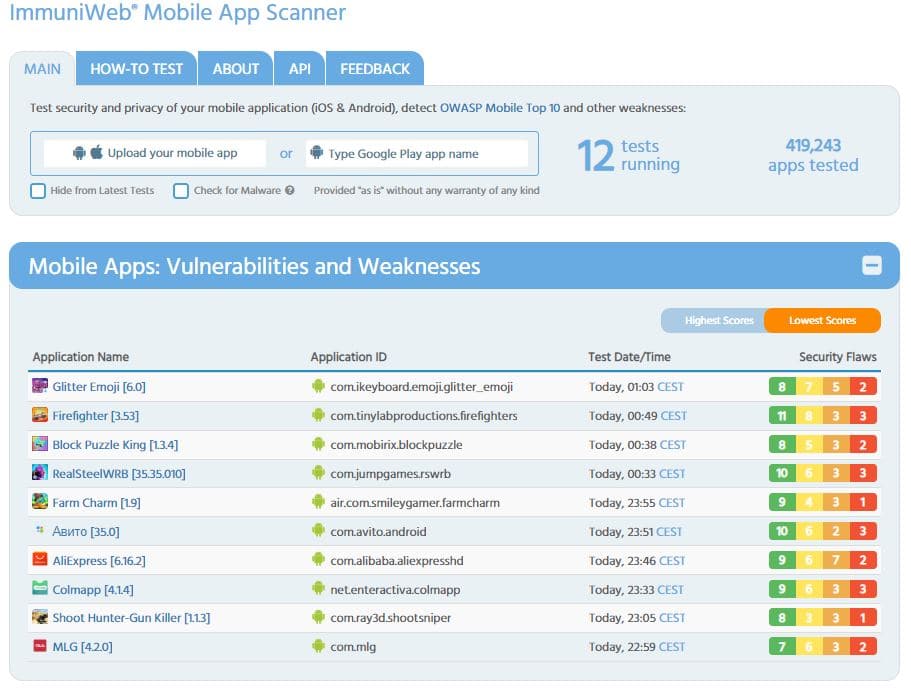Click red flaw count 1 for Shoot Hunter-Gun Killer
Viewport: 911px width, 688px height.
click(x=863, y=618)
